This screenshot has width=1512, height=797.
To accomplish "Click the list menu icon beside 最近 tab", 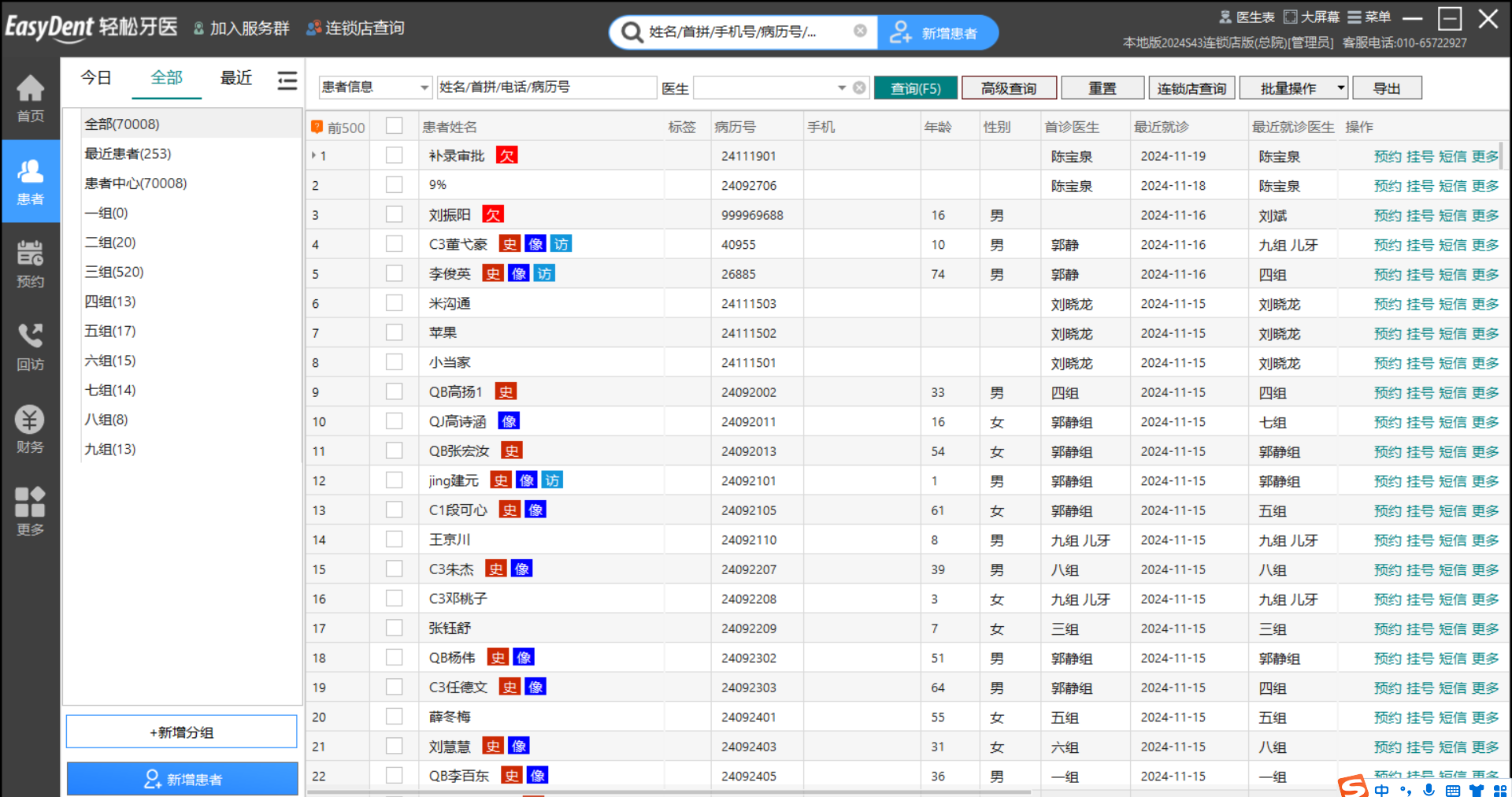I will pos(287,80).
